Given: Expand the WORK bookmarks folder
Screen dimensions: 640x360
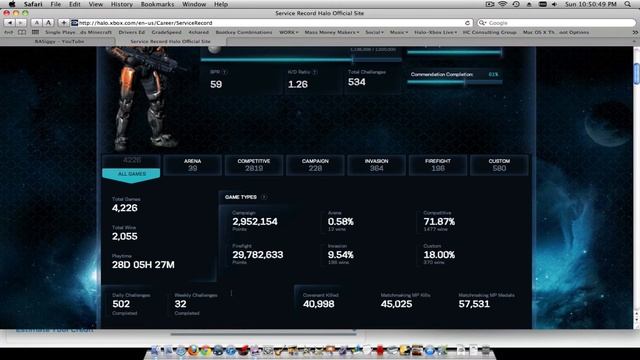Looking at the screenshot, I should click(289, 32).
